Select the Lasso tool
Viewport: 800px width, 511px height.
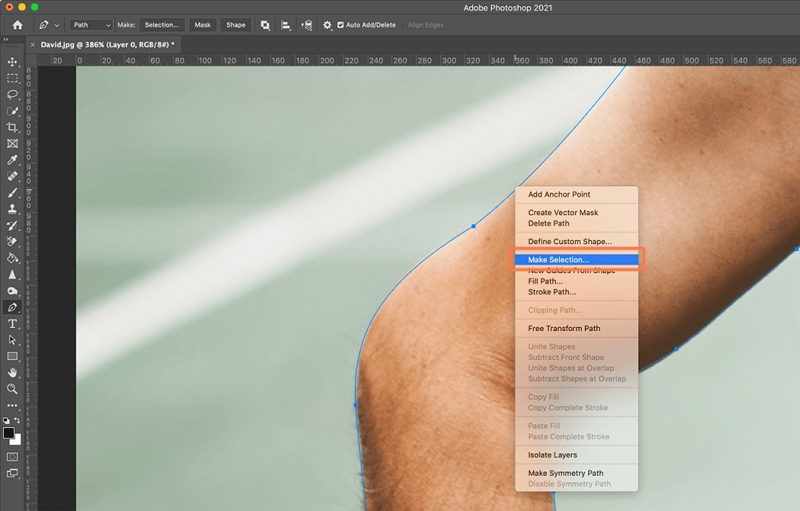(12, 94)
